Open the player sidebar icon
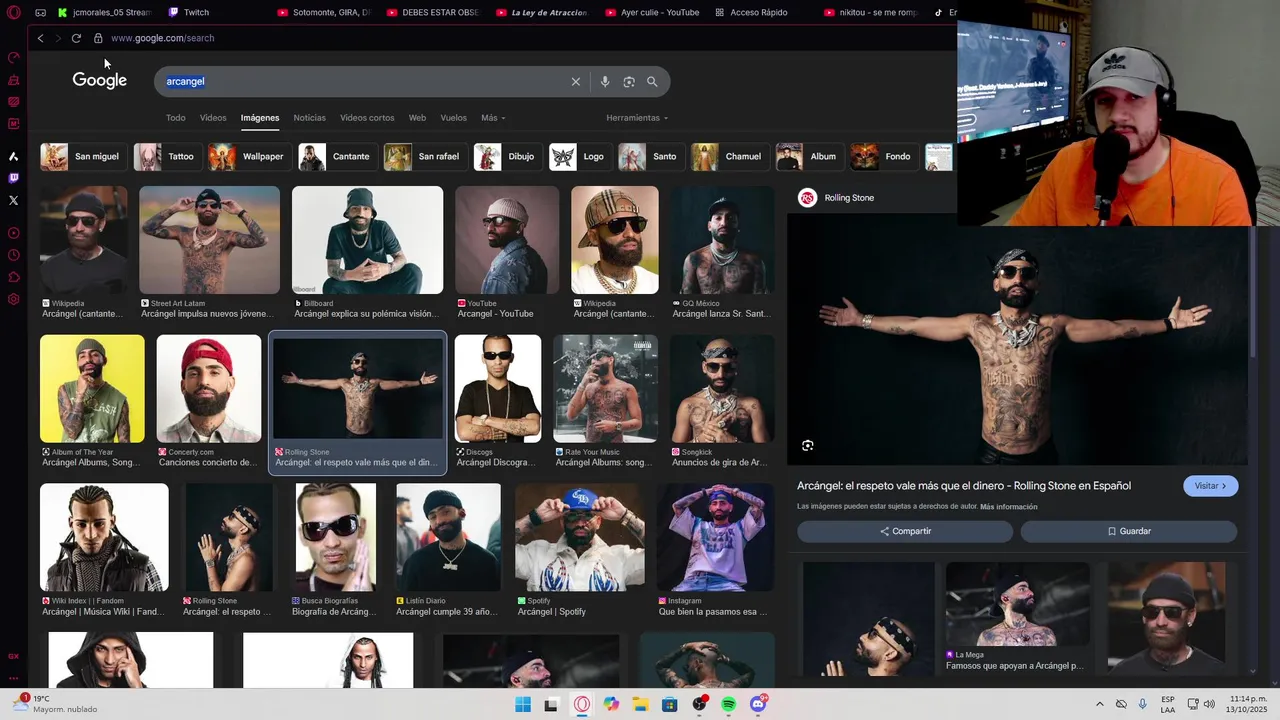The width and height of the screenshot is (1280, 720). click(14, 233)
